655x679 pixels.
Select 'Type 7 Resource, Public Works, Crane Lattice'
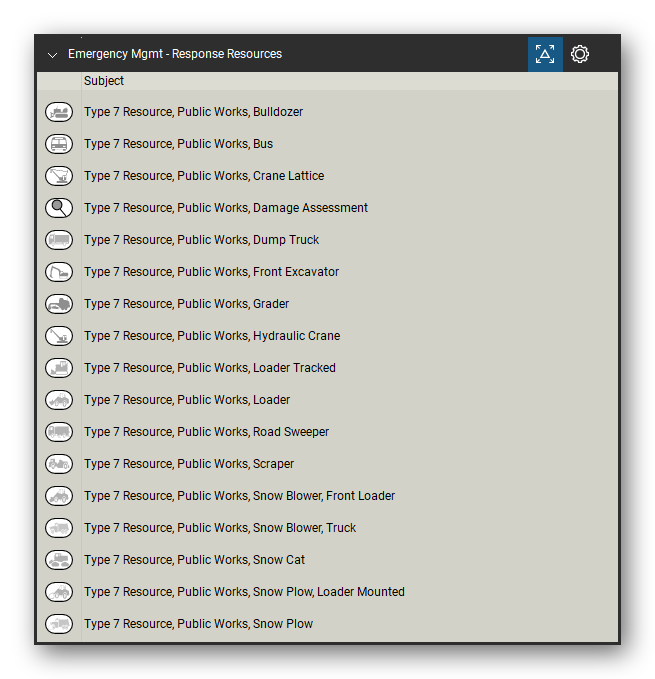pyautogui.click(x=204, y=176)
